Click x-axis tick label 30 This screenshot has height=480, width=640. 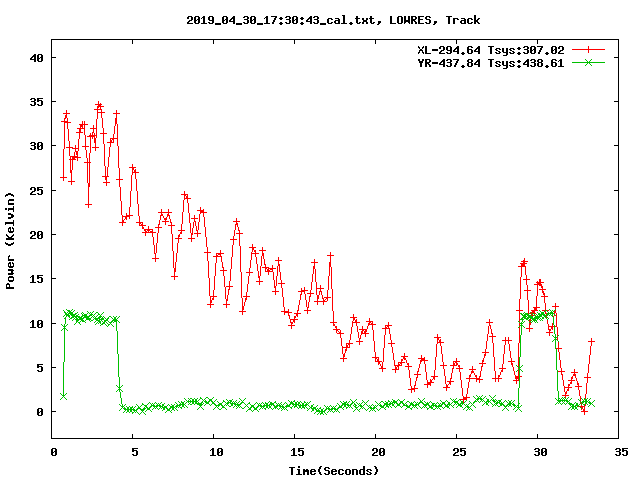(540, 452)
